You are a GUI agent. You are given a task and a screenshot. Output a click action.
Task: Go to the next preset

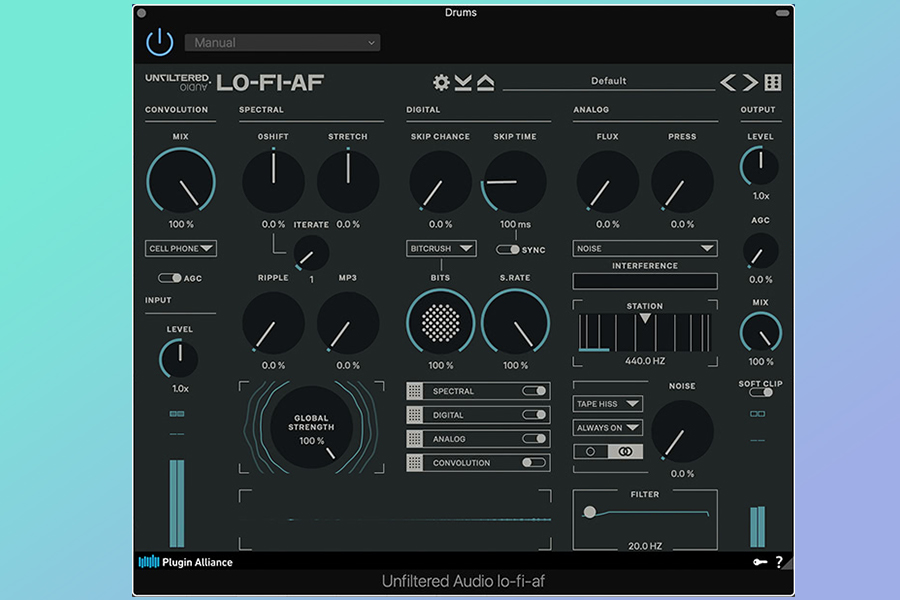coord(750,83)
